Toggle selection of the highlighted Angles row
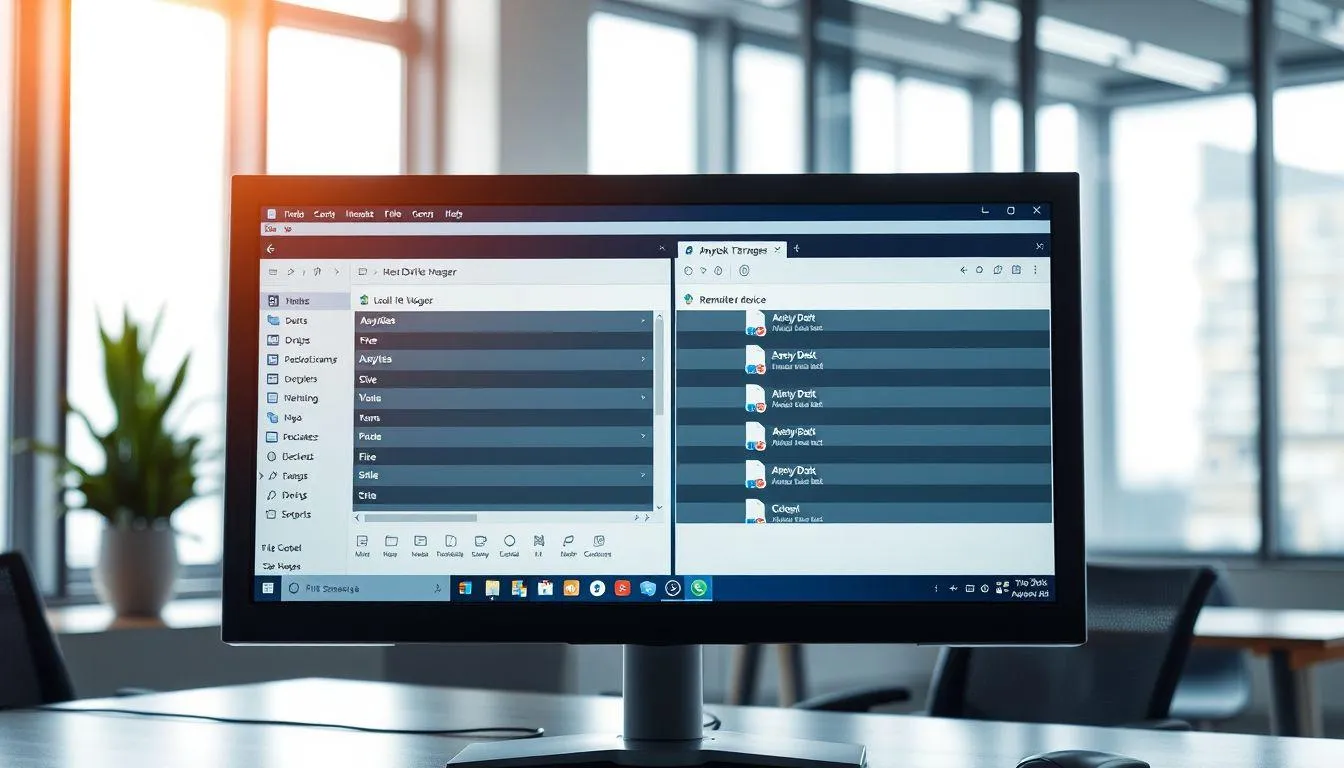 tap(500, 320)
